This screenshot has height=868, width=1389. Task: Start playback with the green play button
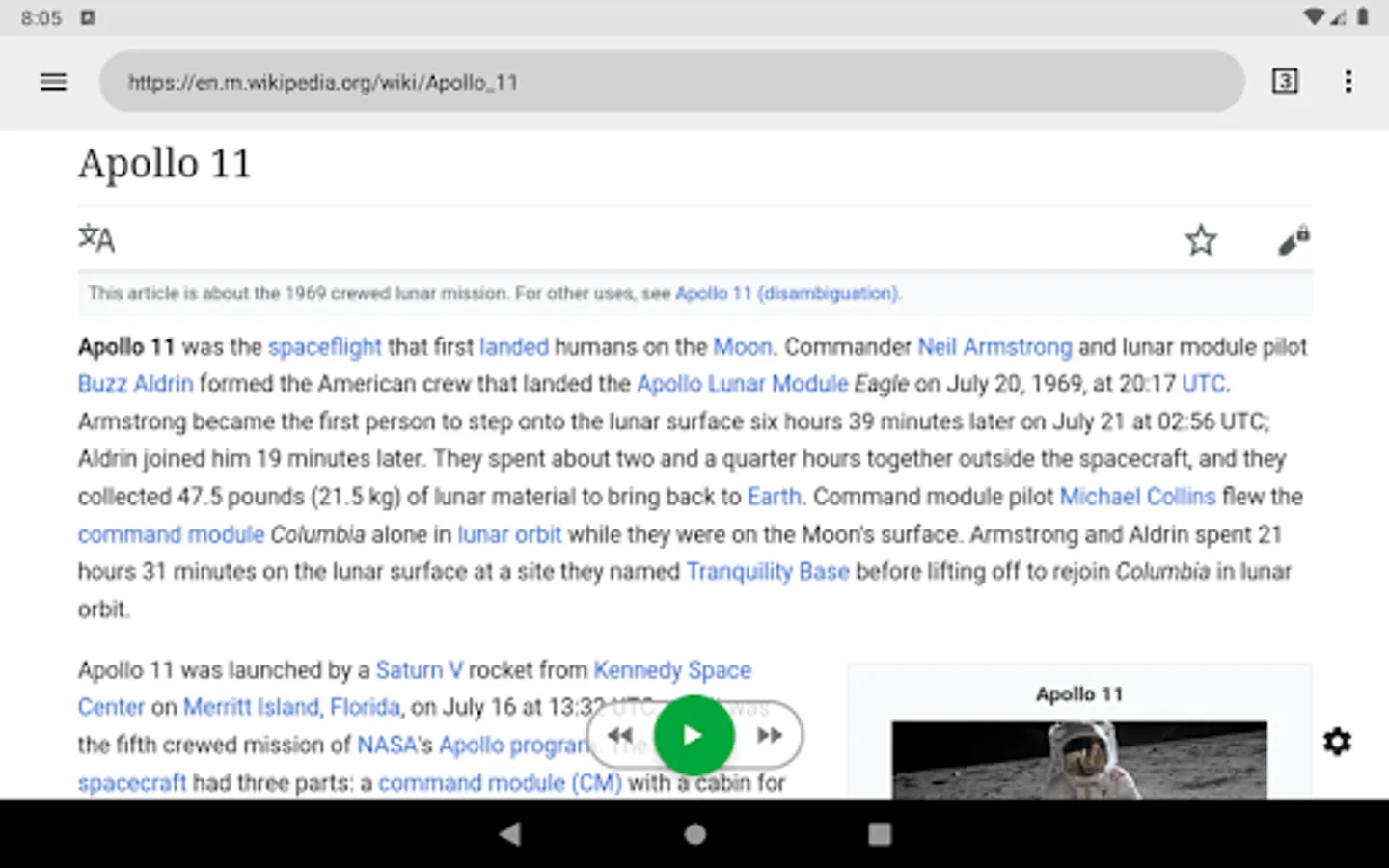[694, 735]
